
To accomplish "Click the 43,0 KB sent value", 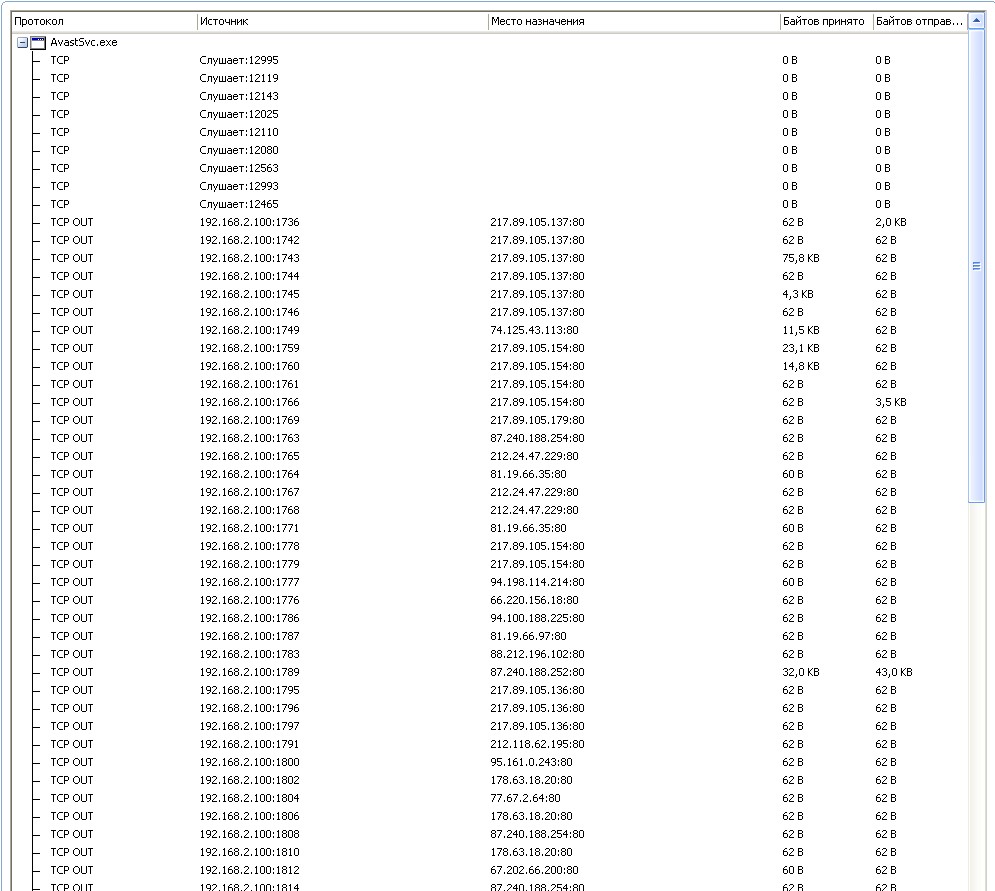I will (x=893, y=672).
